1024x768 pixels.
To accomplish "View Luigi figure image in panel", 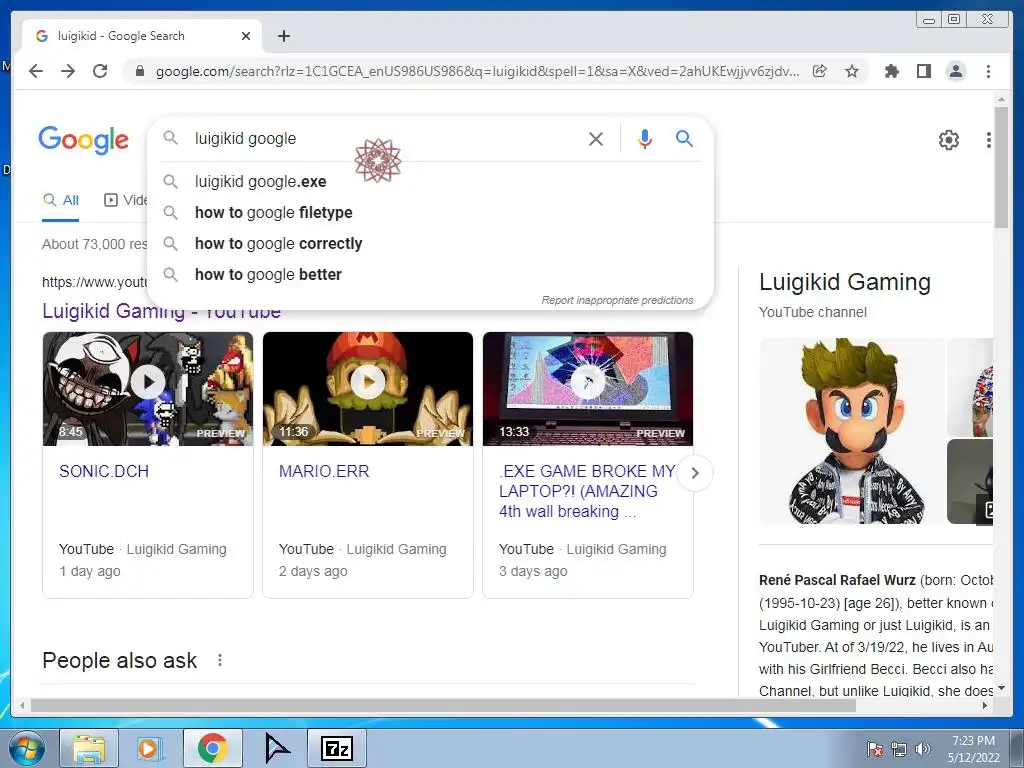I will 852,431.
